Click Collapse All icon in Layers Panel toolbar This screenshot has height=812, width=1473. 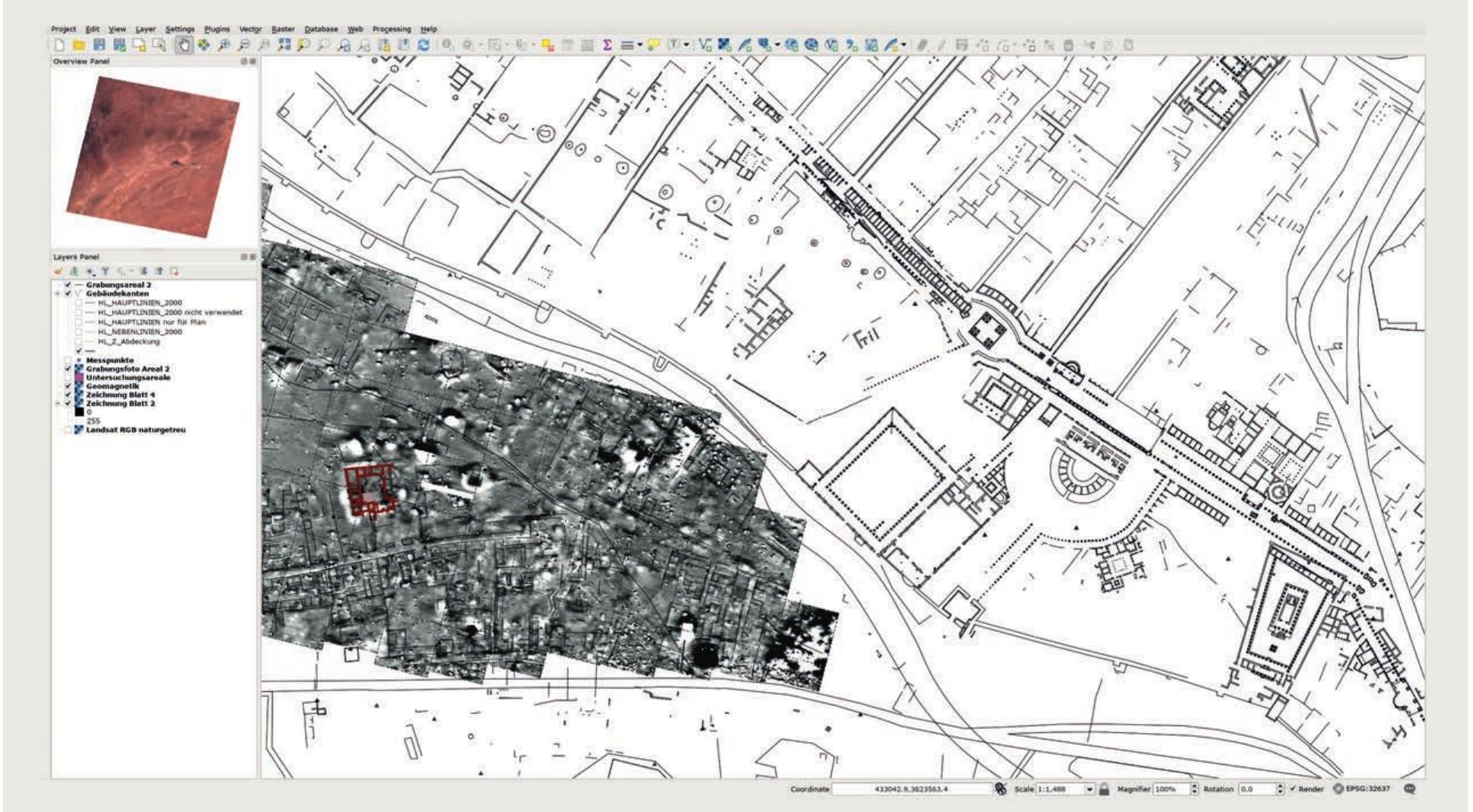coord(160,271)
